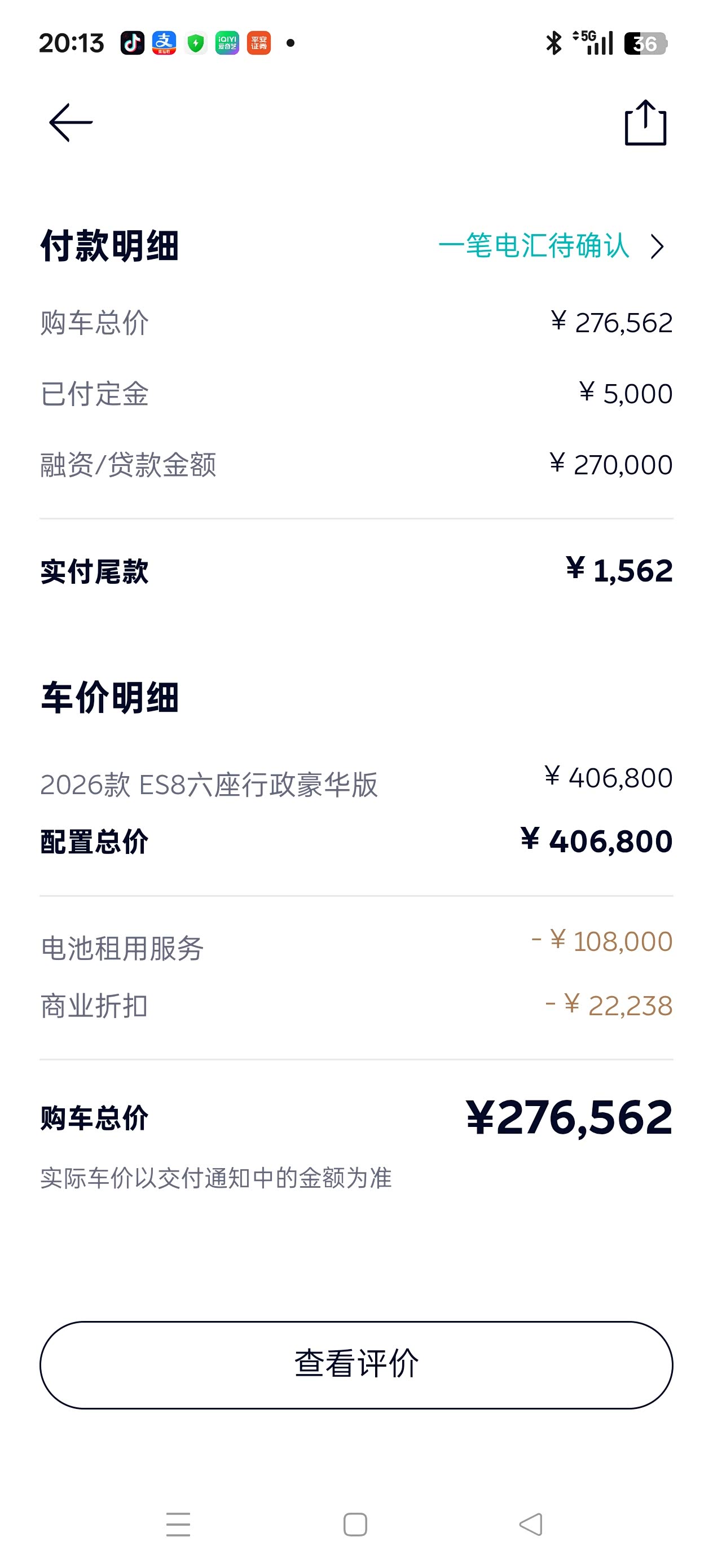
Task: Tap the iQIYI notification icon
Action: point(227,43)
